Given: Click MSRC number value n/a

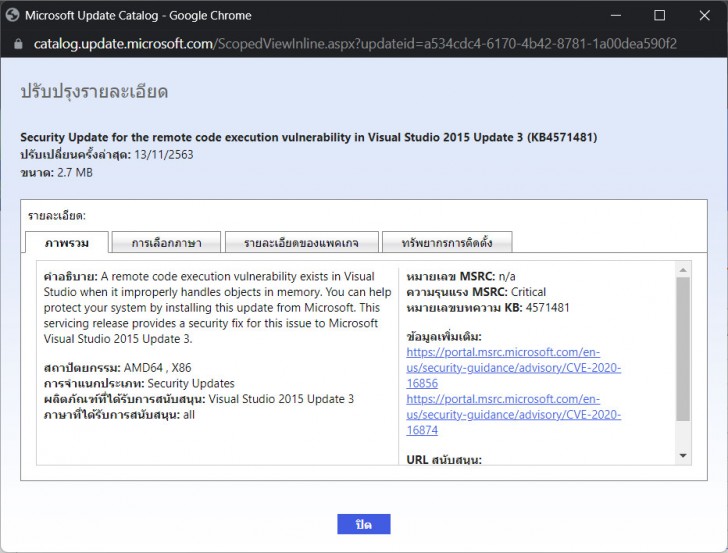Looking at the screenshot, I should 507,277.
